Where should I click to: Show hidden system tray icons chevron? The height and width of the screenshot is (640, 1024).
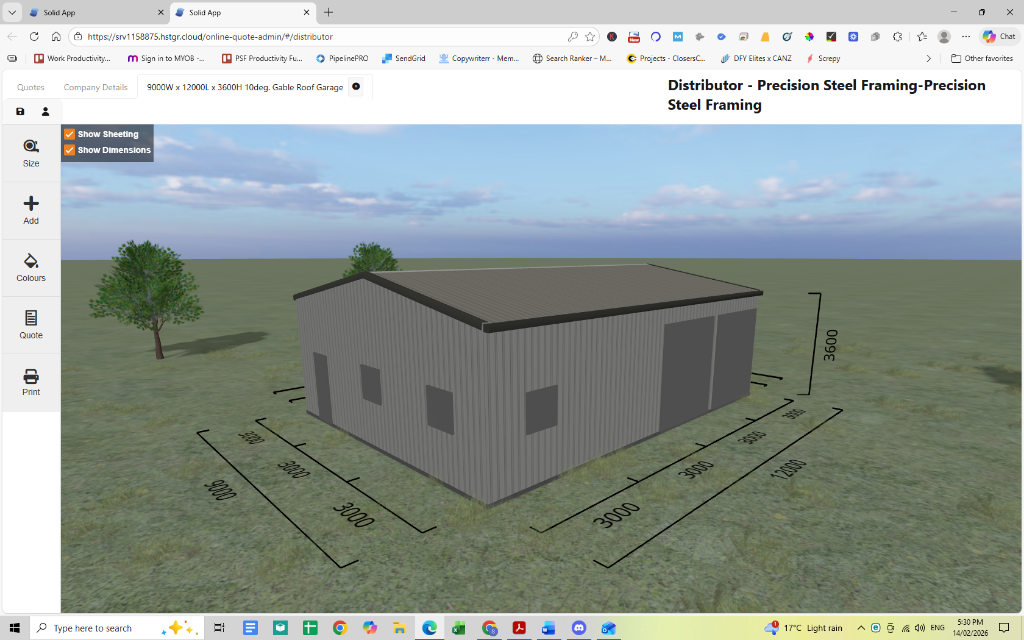point(861,628)
